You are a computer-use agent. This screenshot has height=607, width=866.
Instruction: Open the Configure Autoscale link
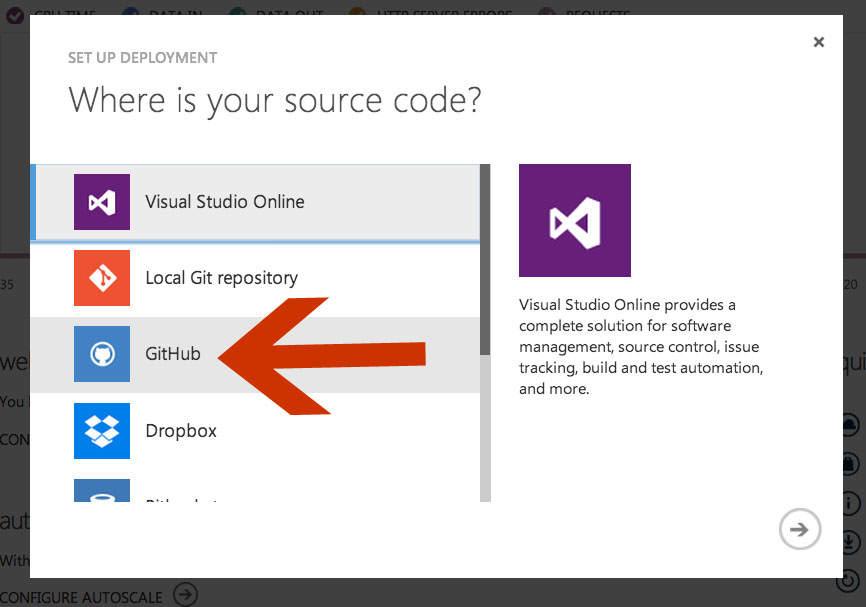82,597
